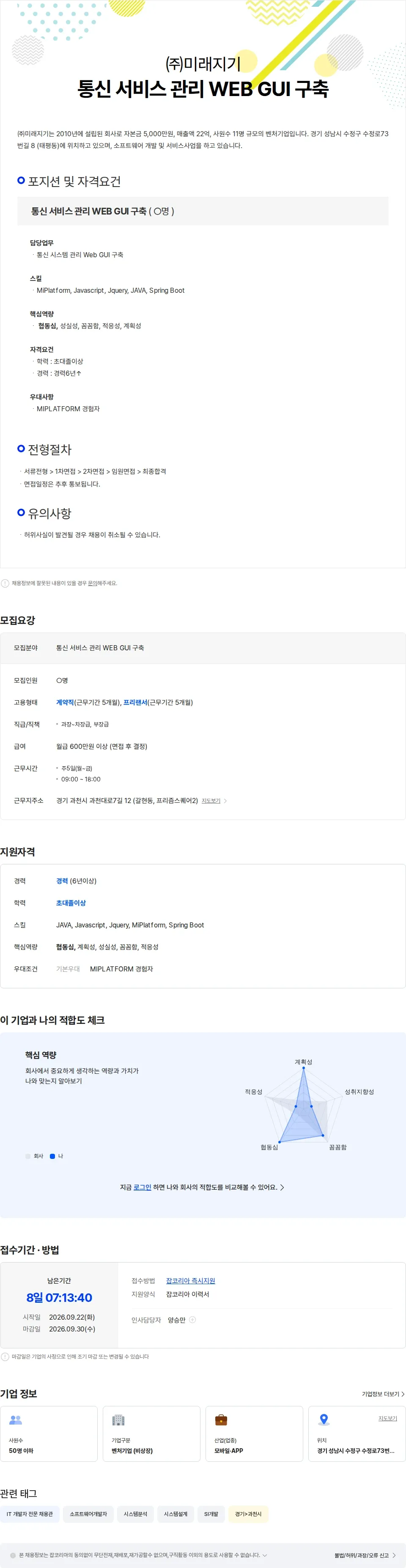Viewport: 406px width, 1568px height.
Task: Click the 성취지향성 label on the radar chart
Action: pos(359,1092)
